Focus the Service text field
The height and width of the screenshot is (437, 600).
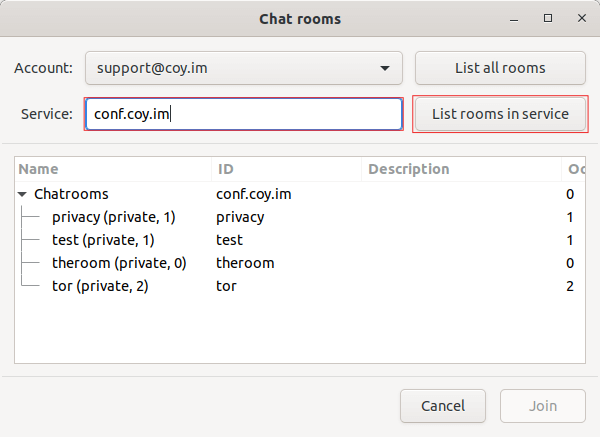pos(243,114)
